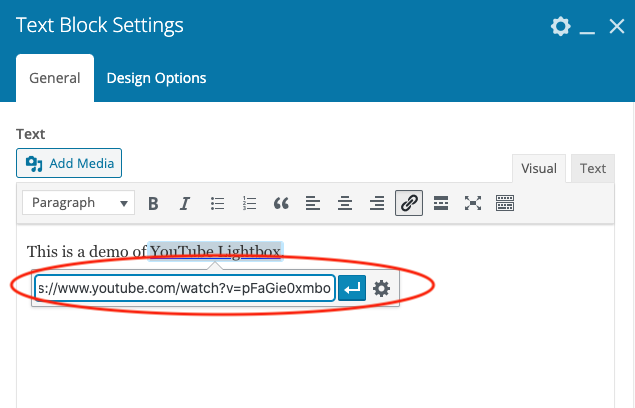Center-align the text
This screenshot has width=635, height=408.
pos(345,203)
